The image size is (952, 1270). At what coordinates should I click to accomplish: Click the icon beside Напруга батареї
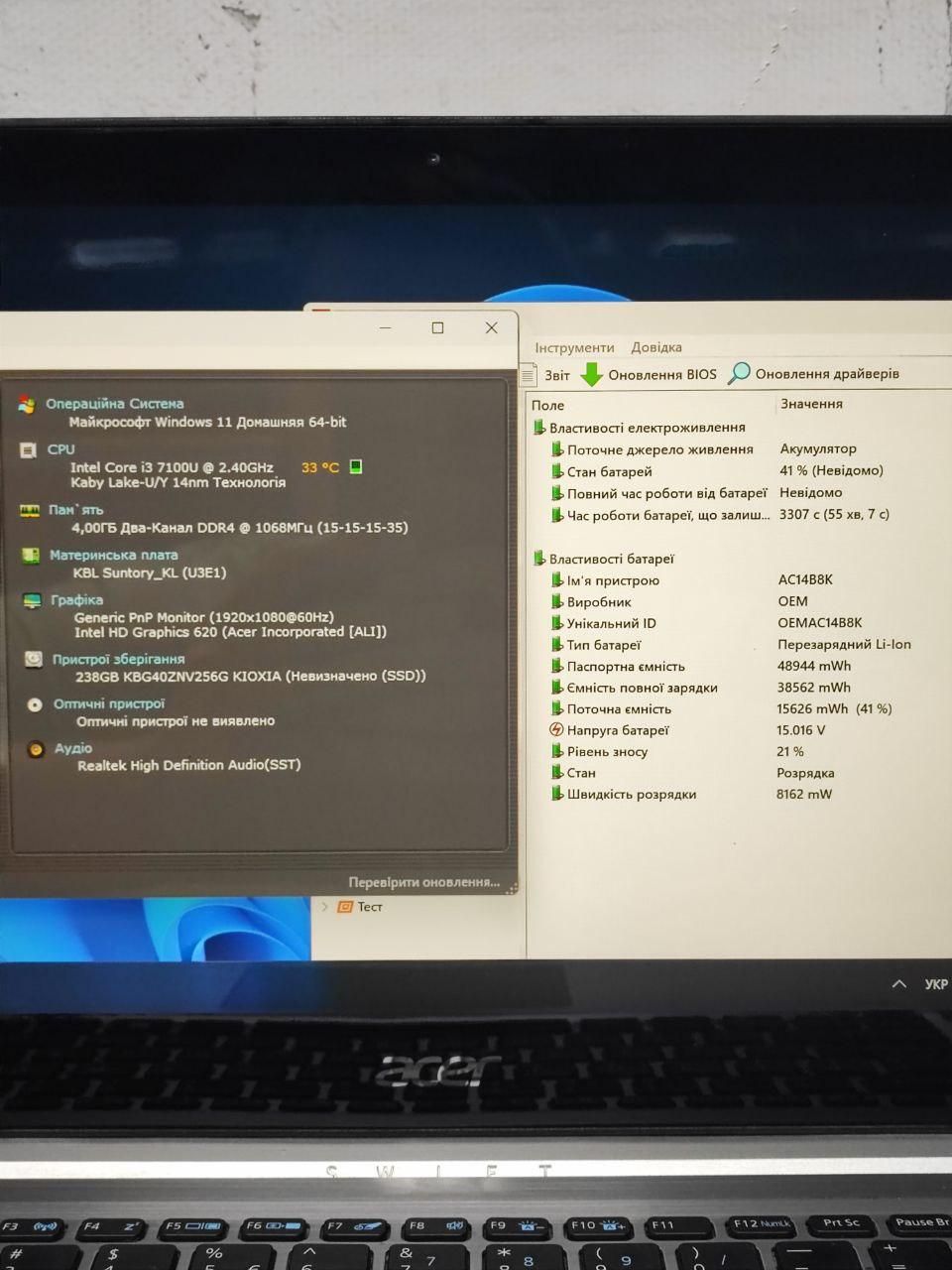pos(556,730)
